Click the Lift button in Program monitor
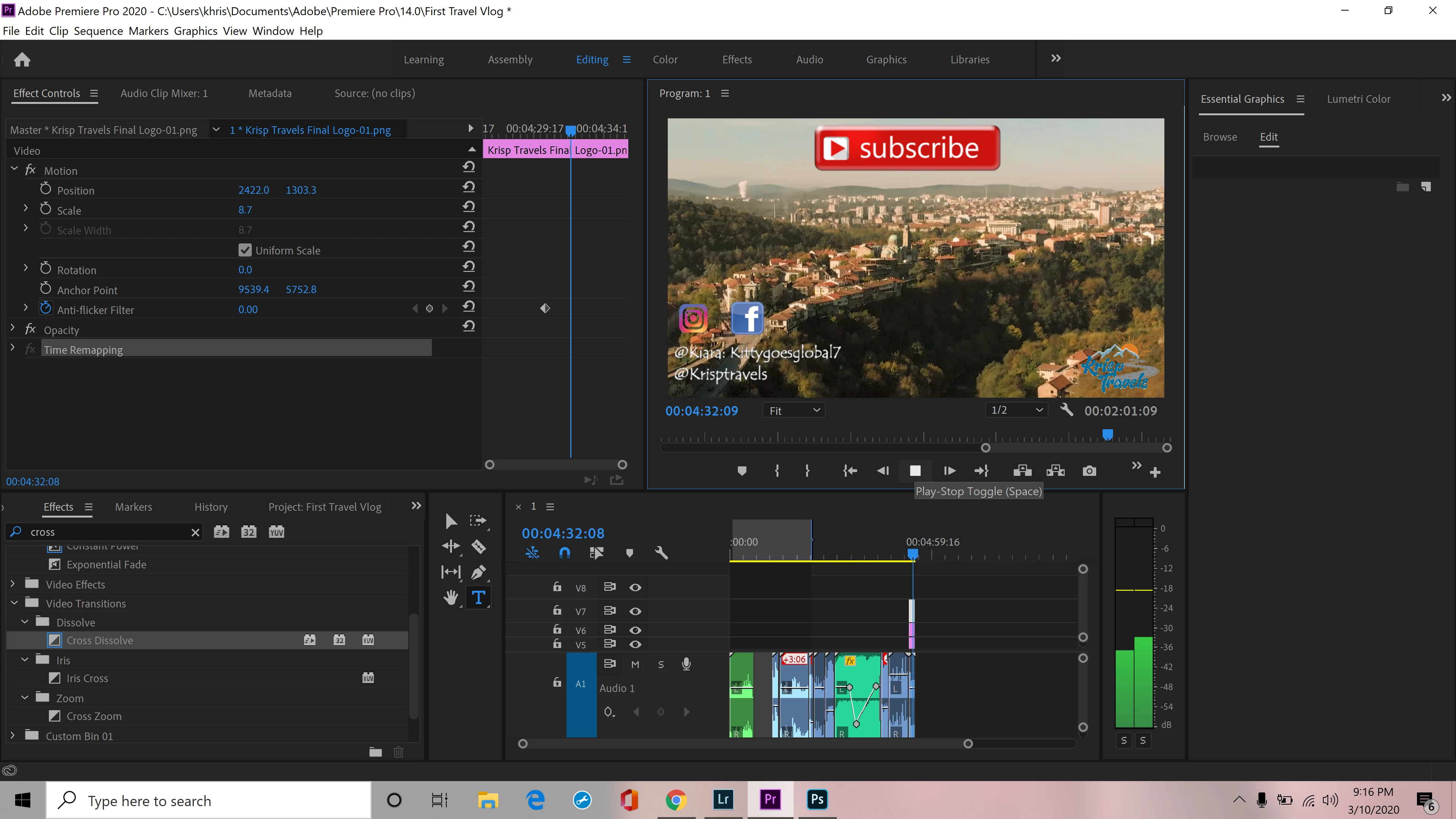 coord(1022,471)
